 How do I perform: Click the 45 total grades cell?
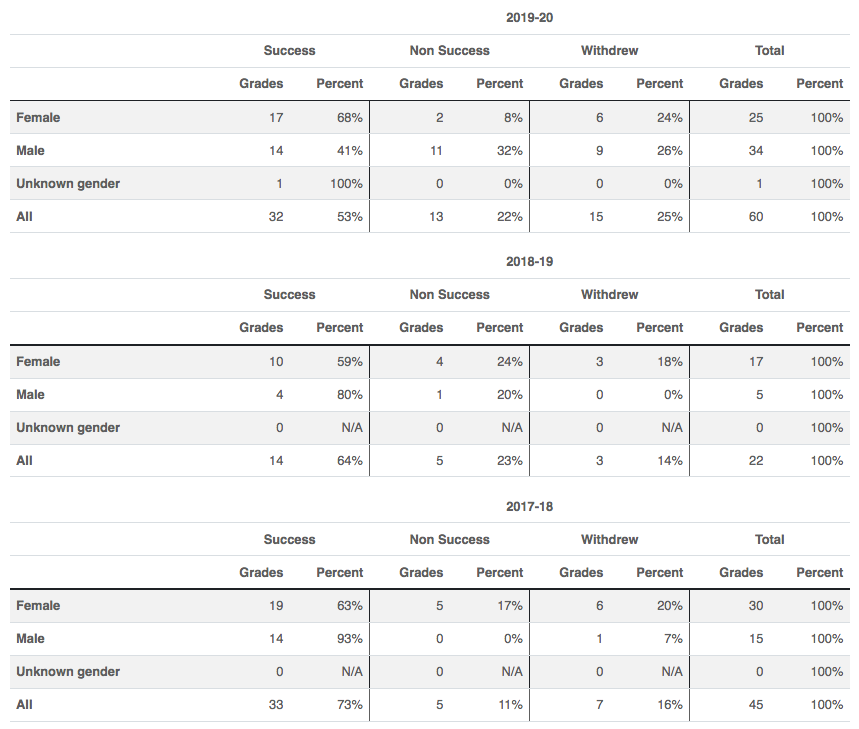[755, 704]
